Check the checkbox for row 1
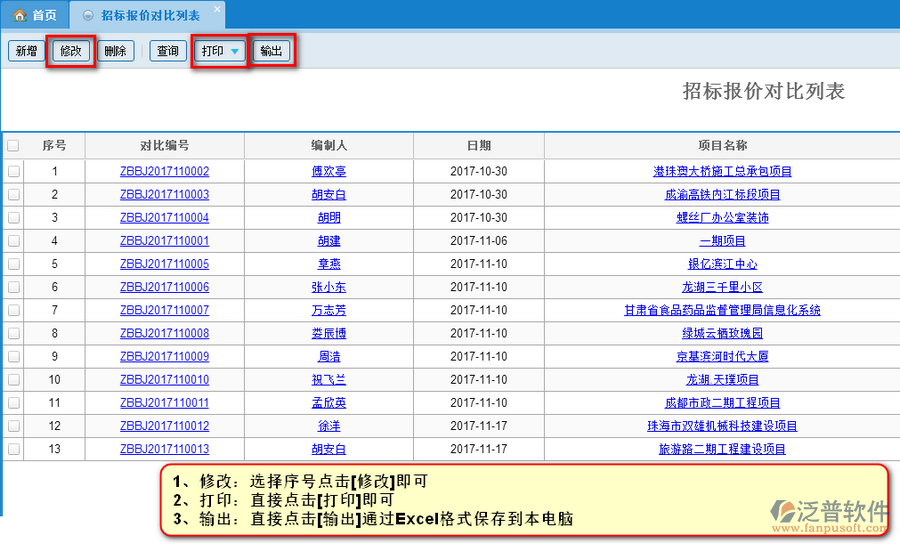Viewport: 900px width, 544px height. click(x=13, y=172)
